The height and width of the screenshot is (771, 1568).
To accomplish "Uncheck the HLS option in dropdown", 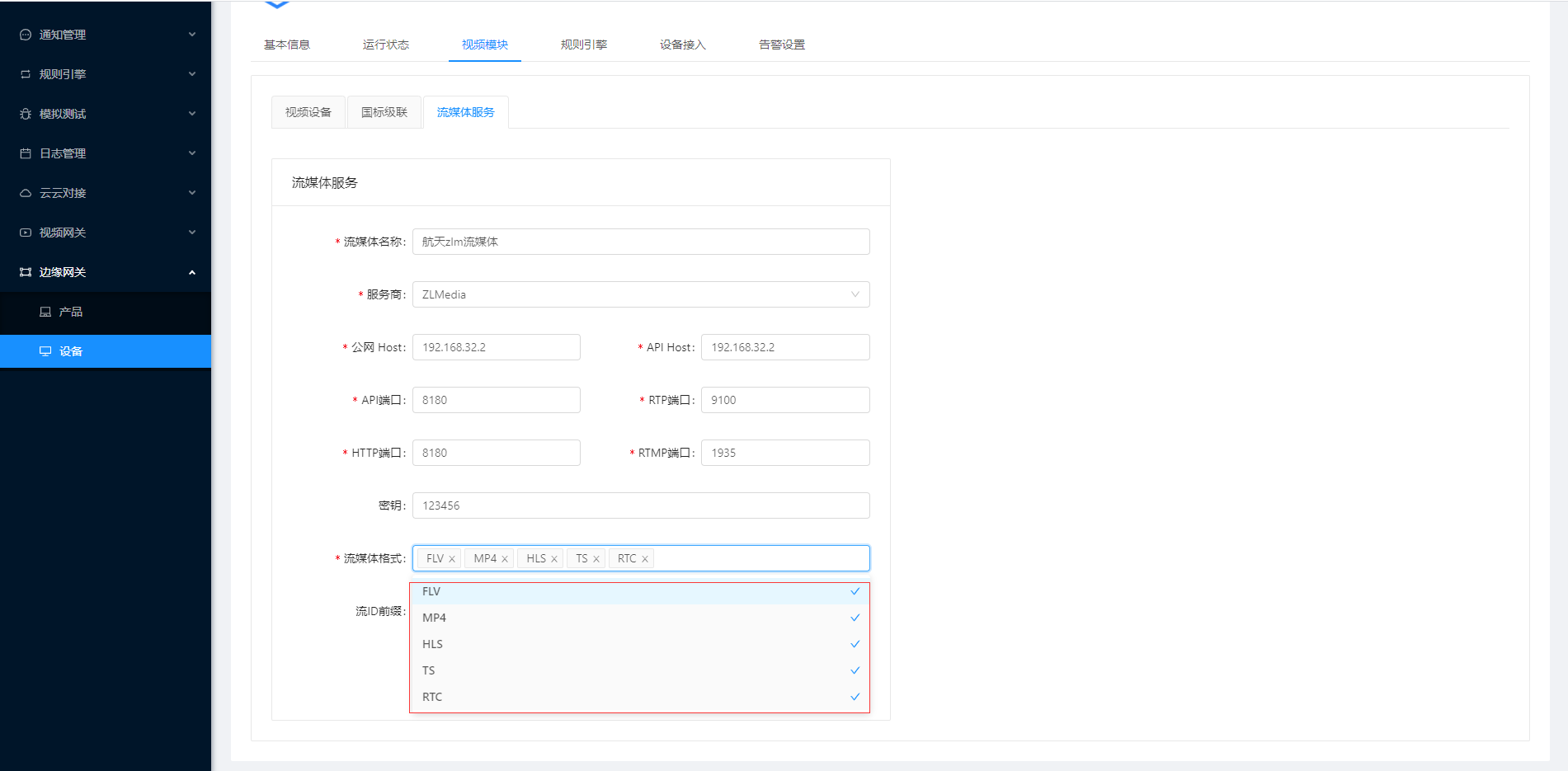I will coord(639,644).
